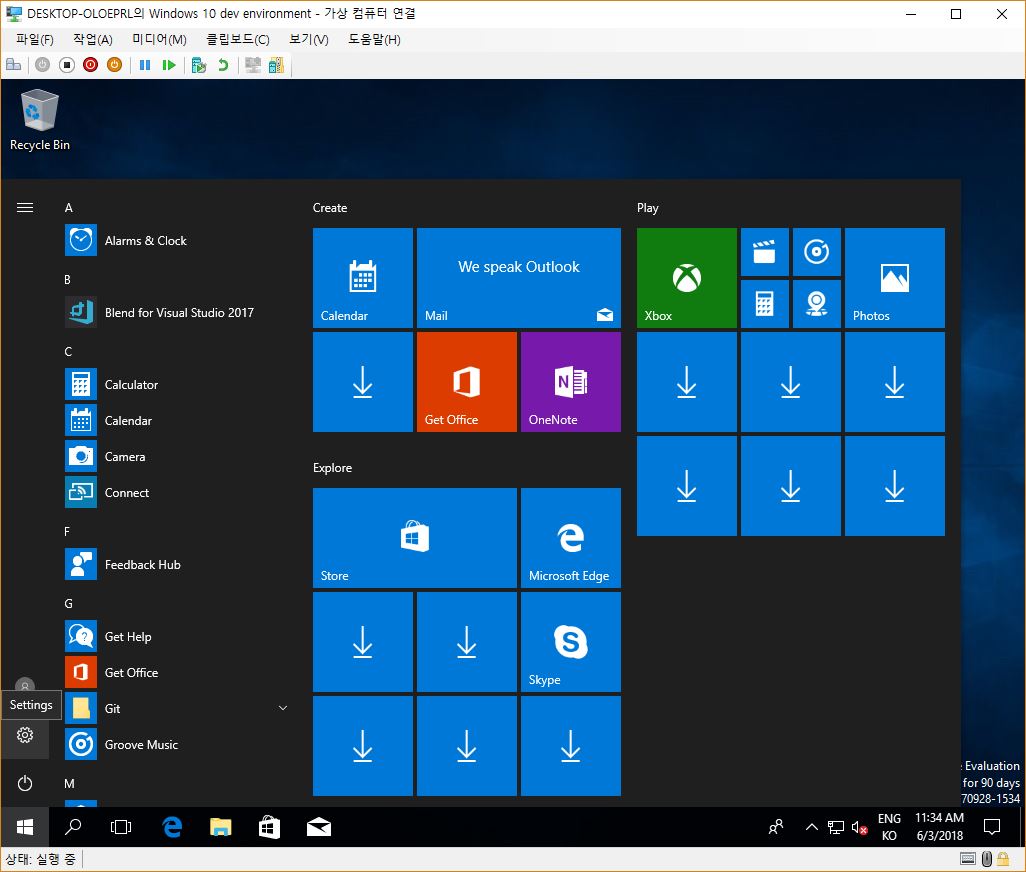Image resolution: width=1026 pixels, height=872 pixels.
Task: Open the OneNote purple tile
Action: click(571, 381)
